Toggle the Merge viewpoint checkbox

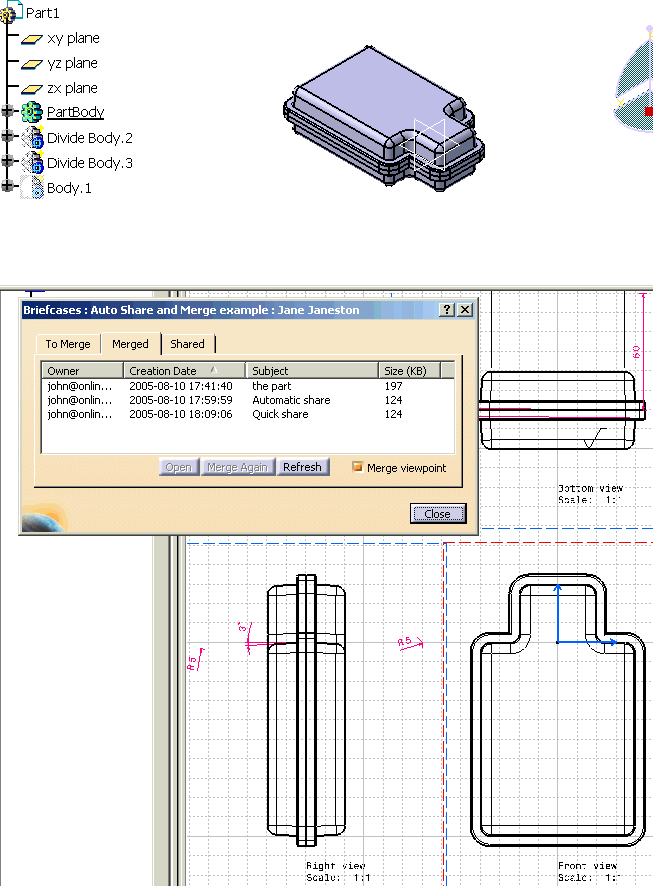(x=357, y=467)
